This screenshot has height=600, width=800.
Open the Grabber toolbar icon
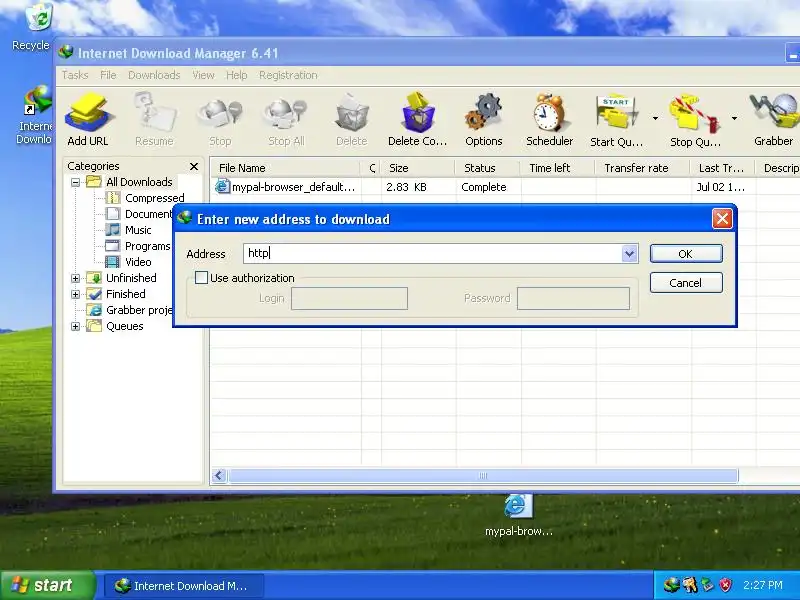tap(773, 119)
